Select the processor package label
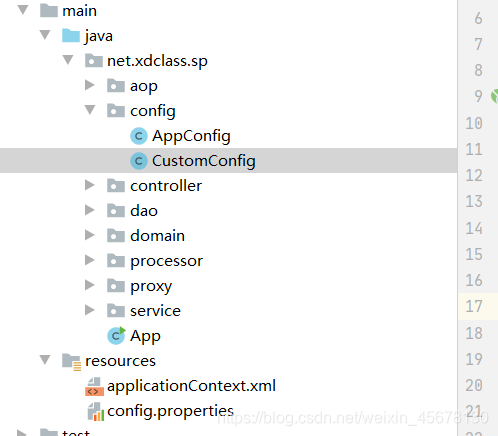This screenshot has width=498, height=436. click(x=166, y=261)
